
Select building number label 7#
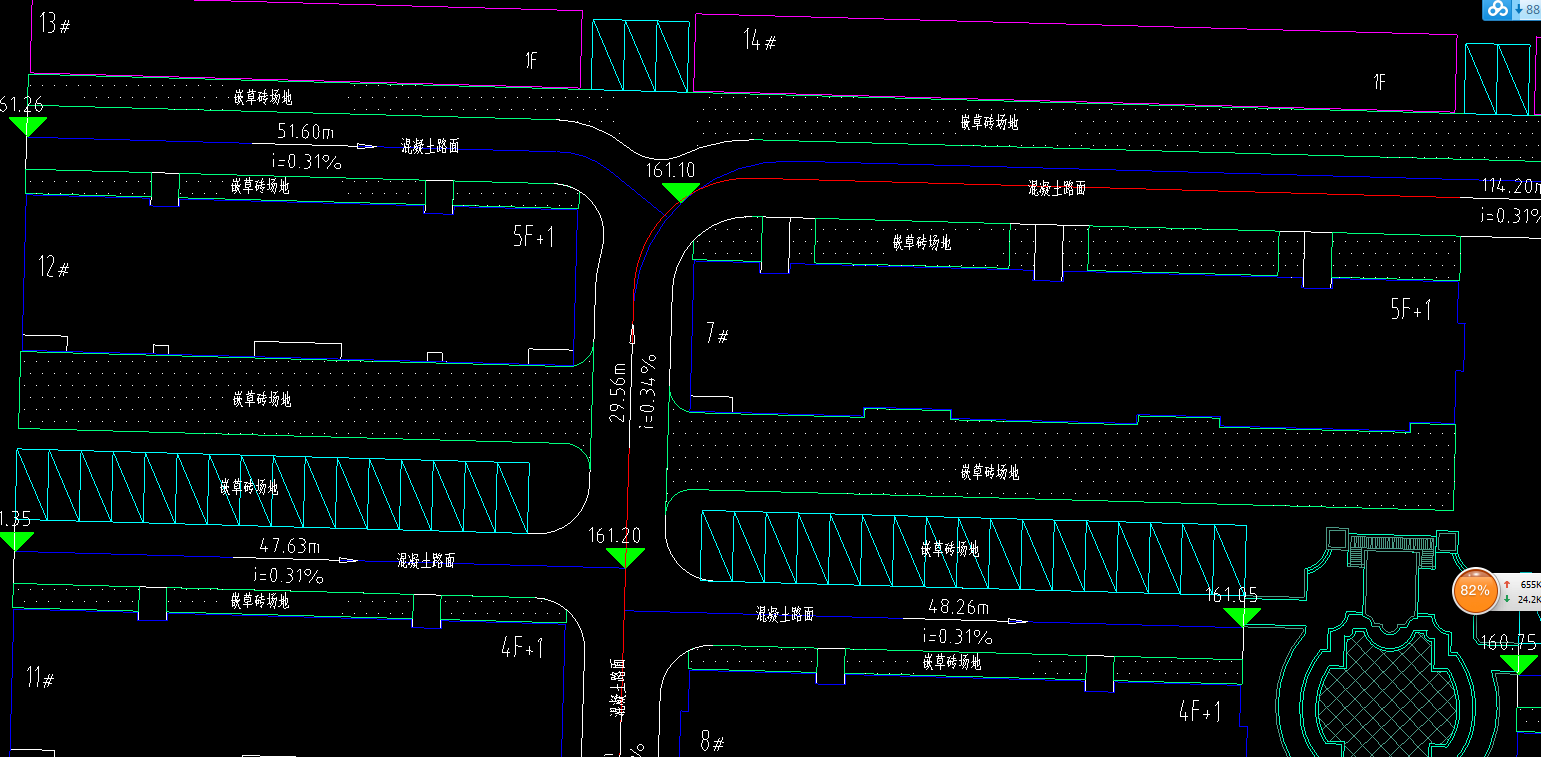(x=717, y=334)
